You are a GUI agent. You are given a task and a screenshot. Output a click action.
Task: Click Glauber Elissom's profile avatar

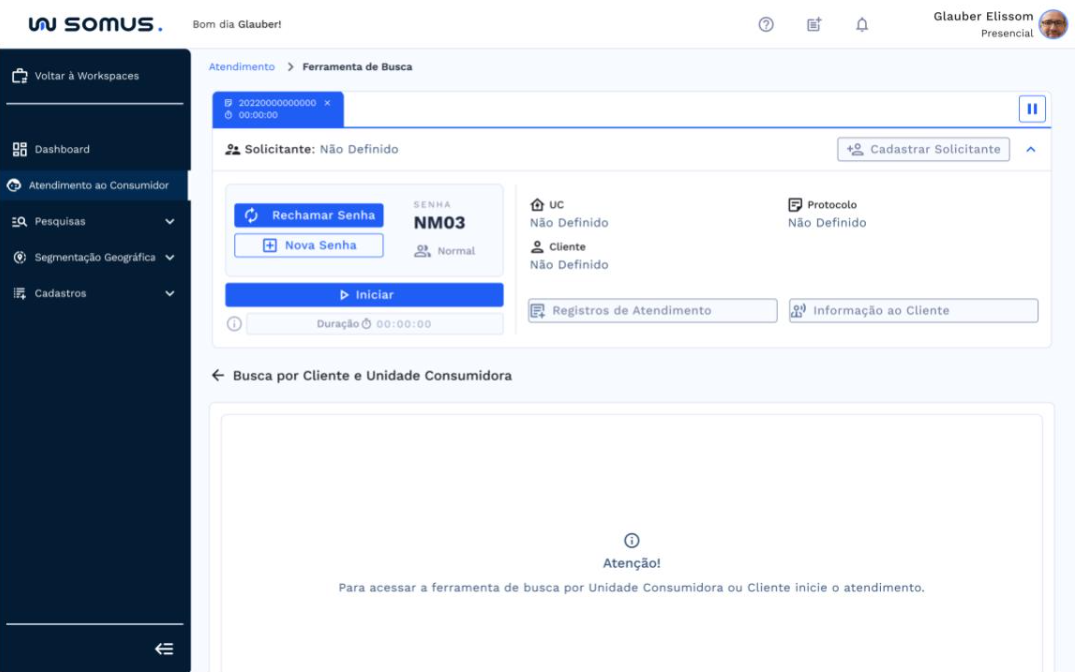click(x=1053, y=24)
